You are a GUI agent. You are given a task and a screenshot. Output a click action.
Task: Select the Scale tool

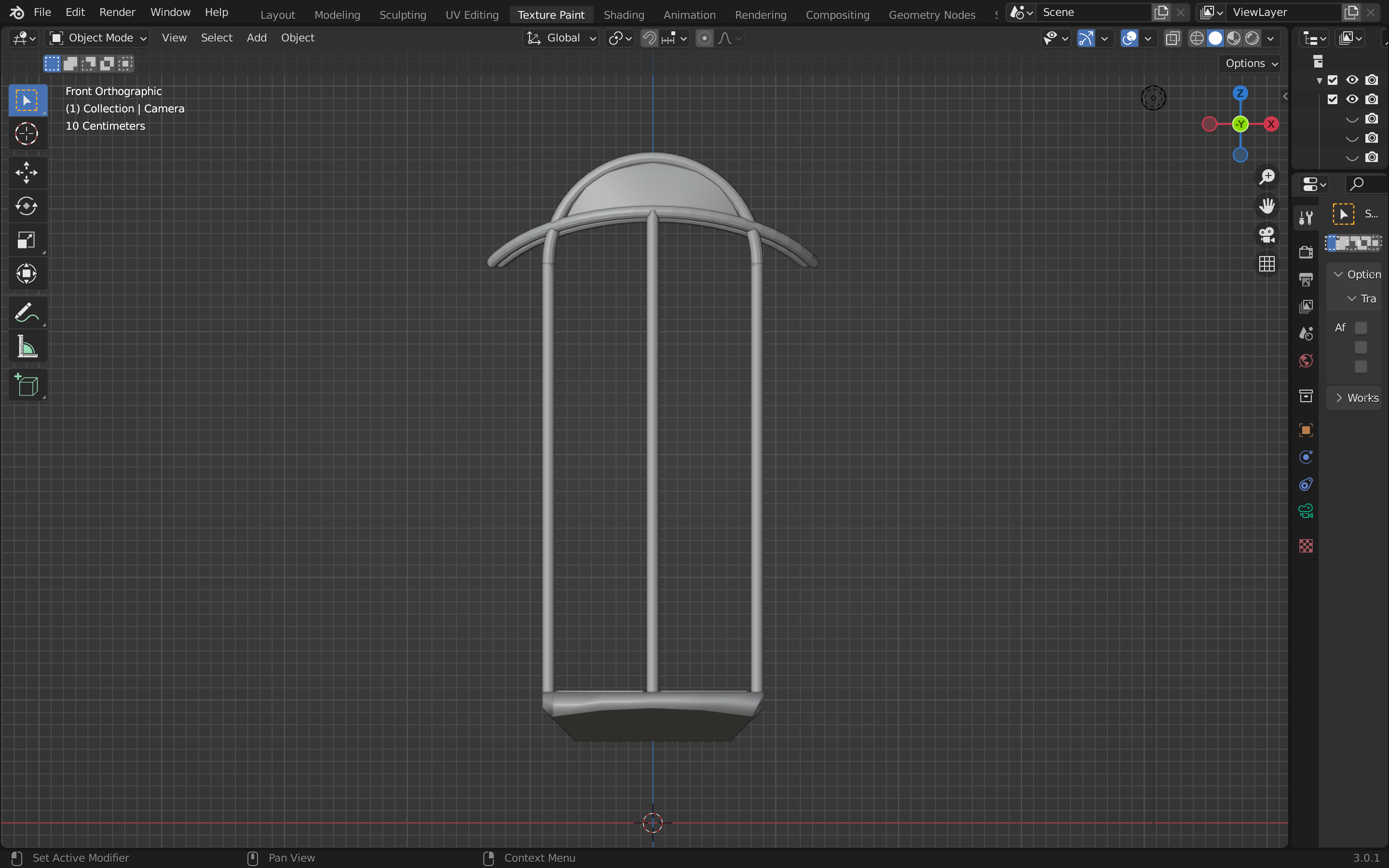(27, 239)
